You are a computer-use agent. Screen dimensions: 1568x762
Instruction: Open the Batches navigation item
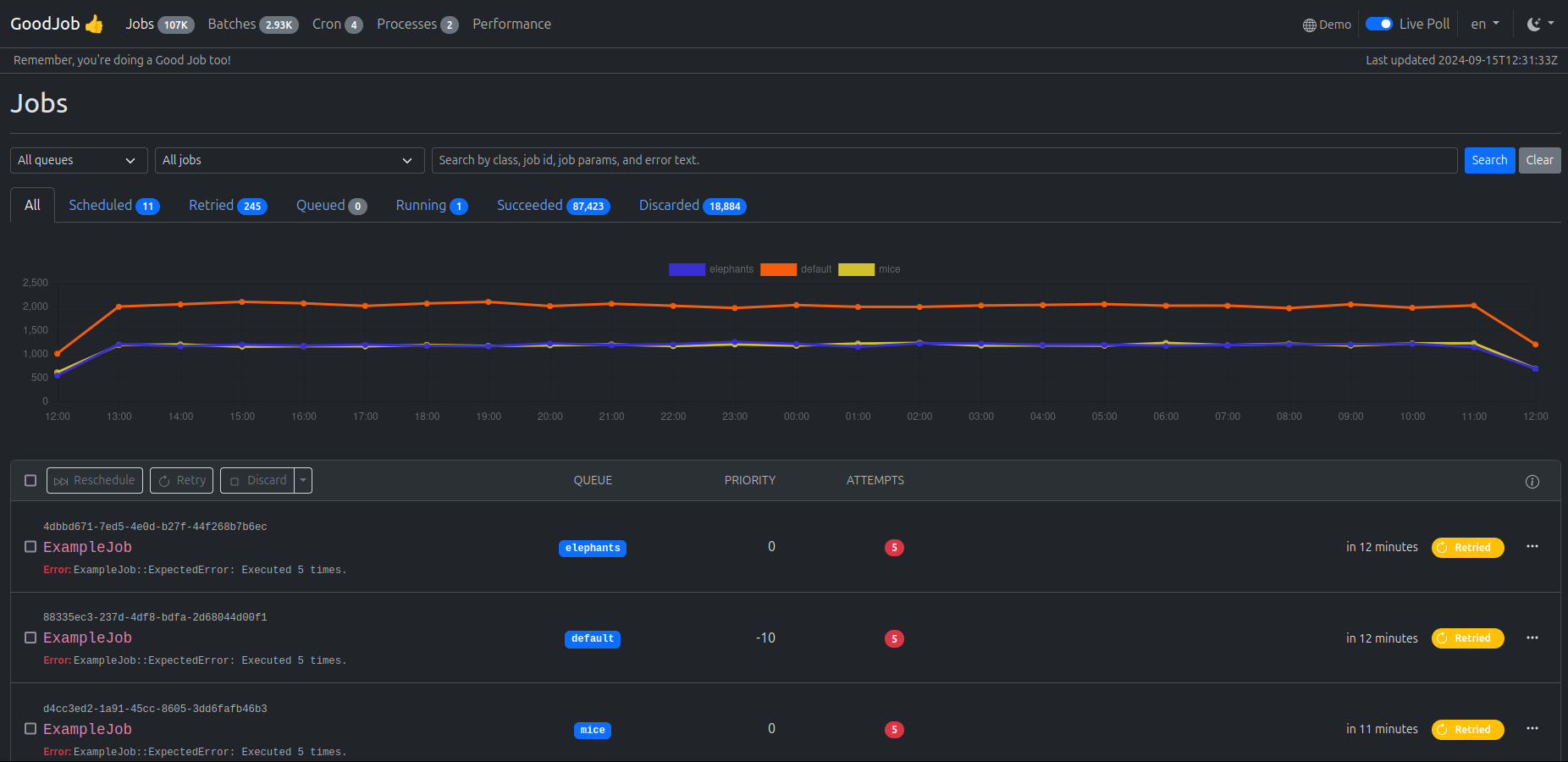pos(252,25)
